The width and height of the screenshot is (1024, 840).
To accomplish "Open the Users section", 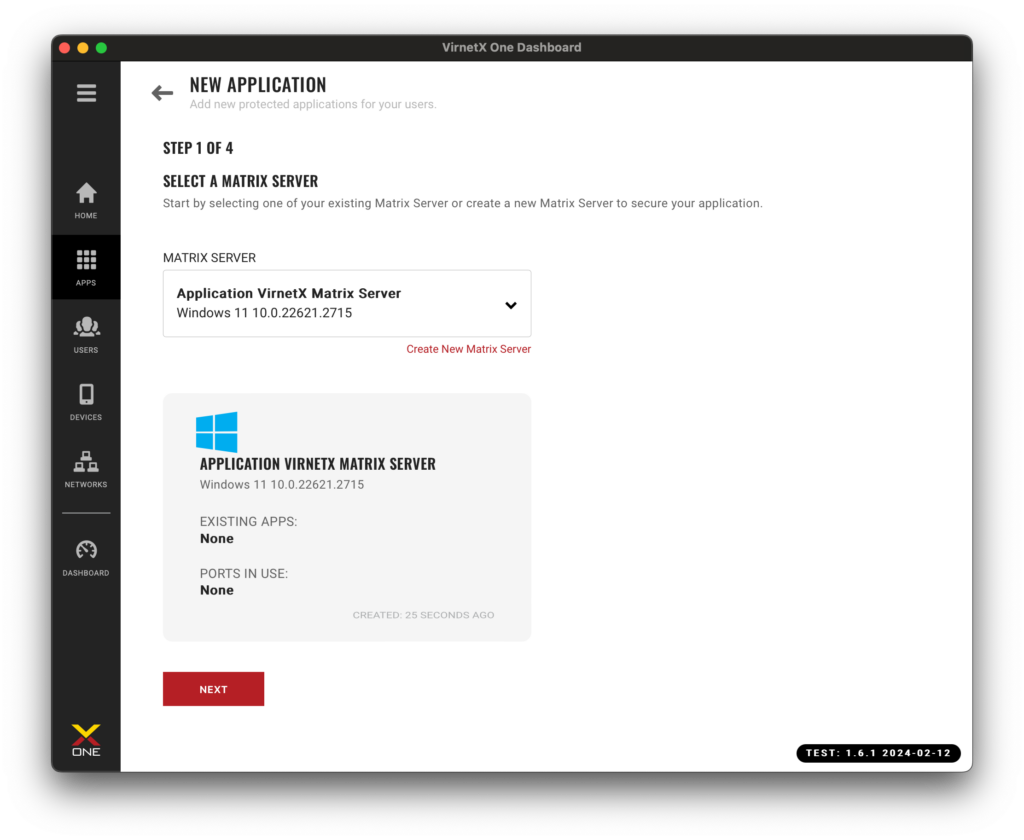I will (x=86, y=334).
